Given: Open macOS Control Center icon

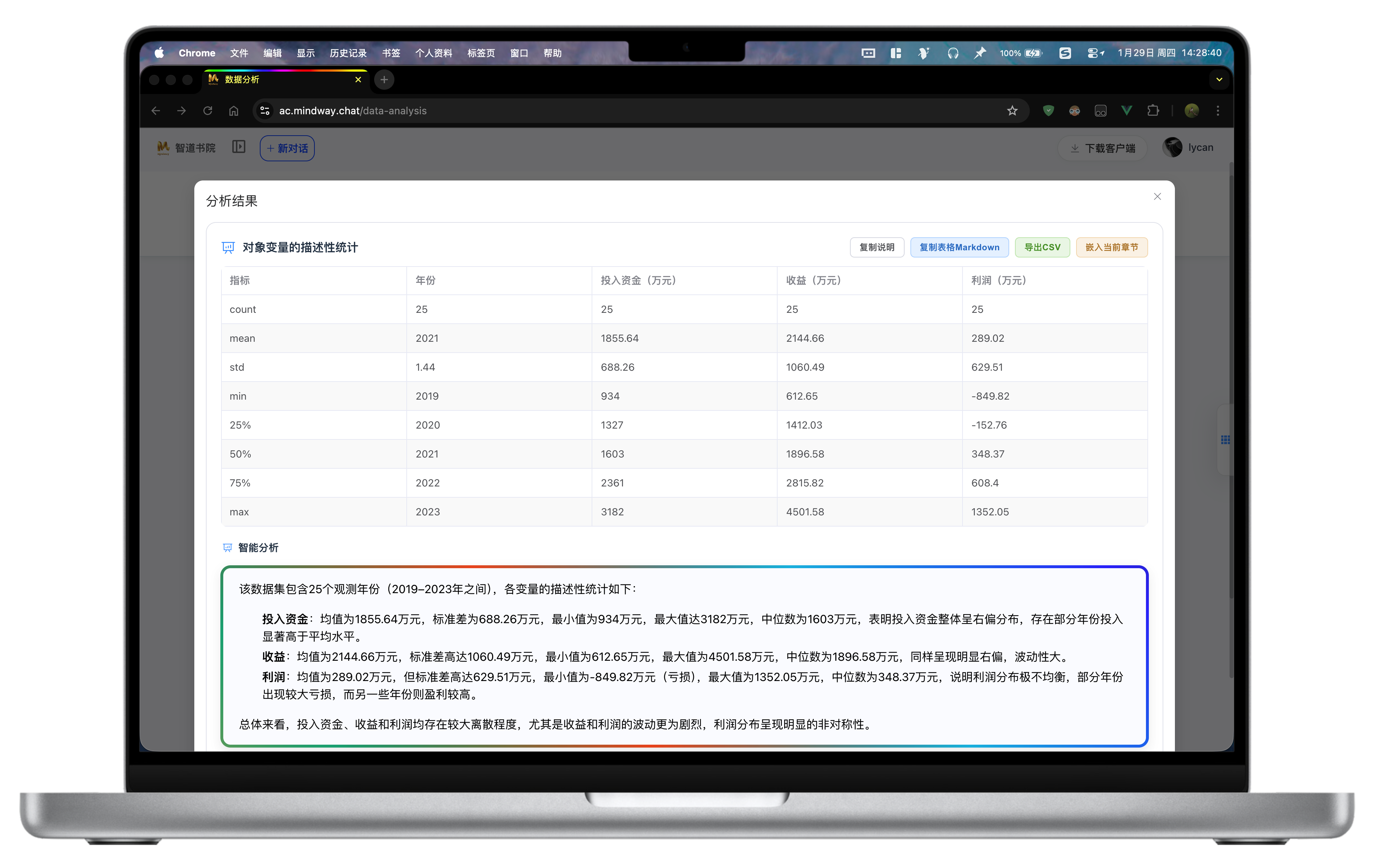Looking at the screenshot, I should pyautogui.click(x=1095, y=53).
